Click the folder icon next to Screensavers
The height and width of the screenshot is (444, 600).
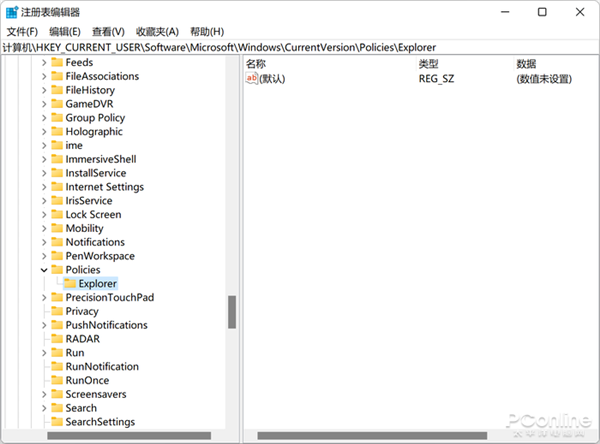(x=57, y=394)
